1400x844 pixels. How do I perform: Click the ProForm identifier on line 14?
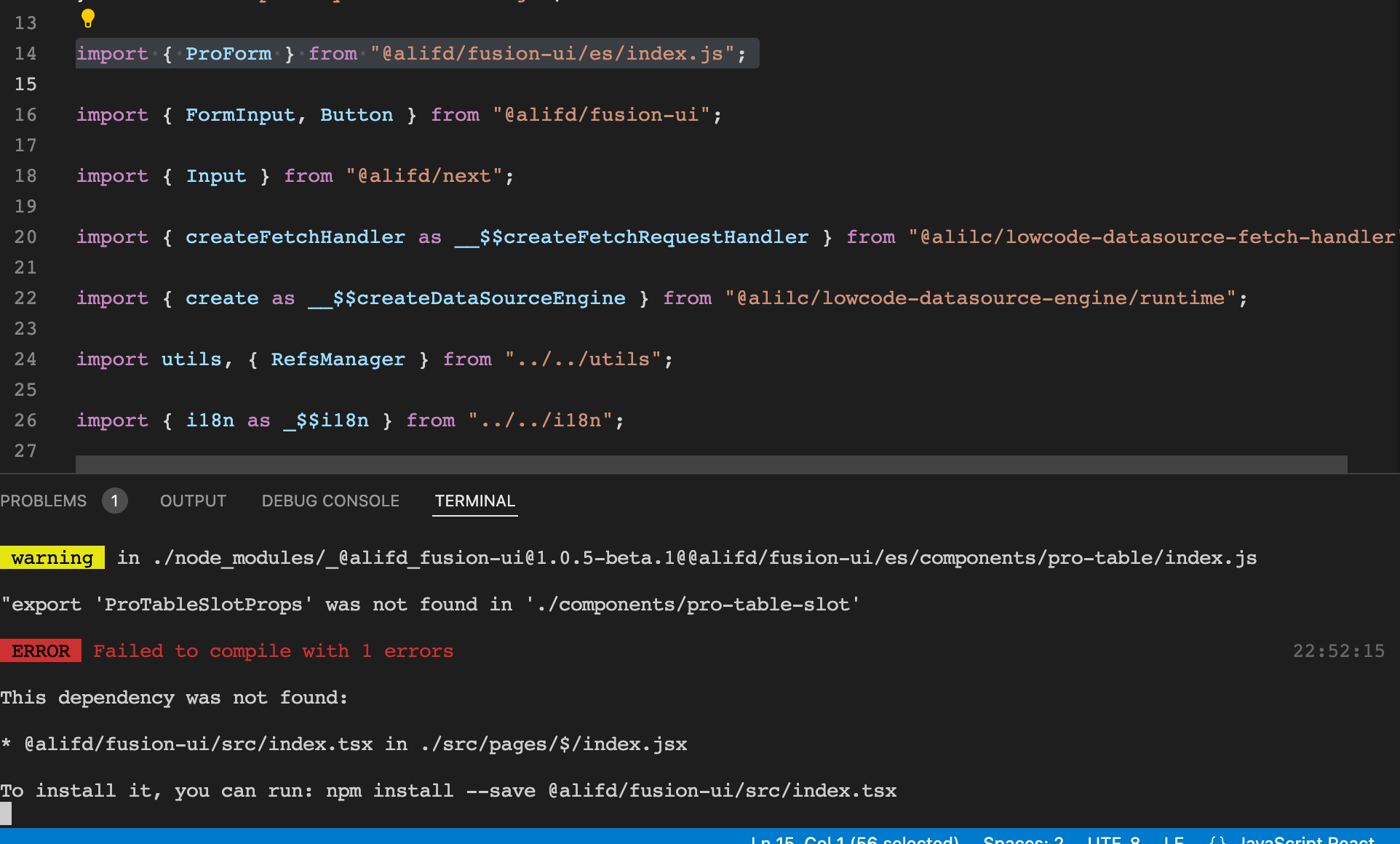point(228,54)
